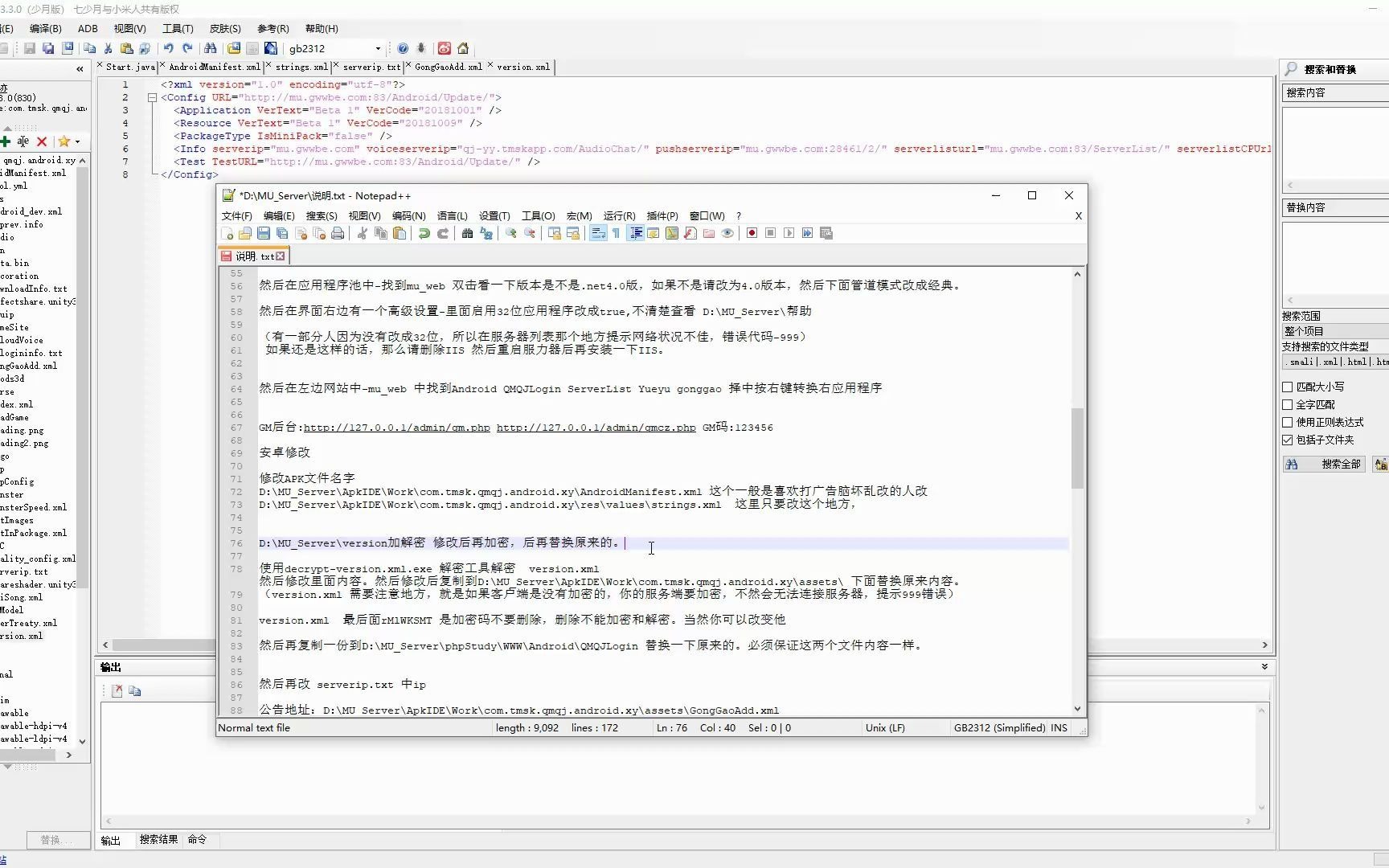Click the Replace icon in Notepad++ toolbar
Viewport: 1389px width, 868px height.
coord(486,234)
